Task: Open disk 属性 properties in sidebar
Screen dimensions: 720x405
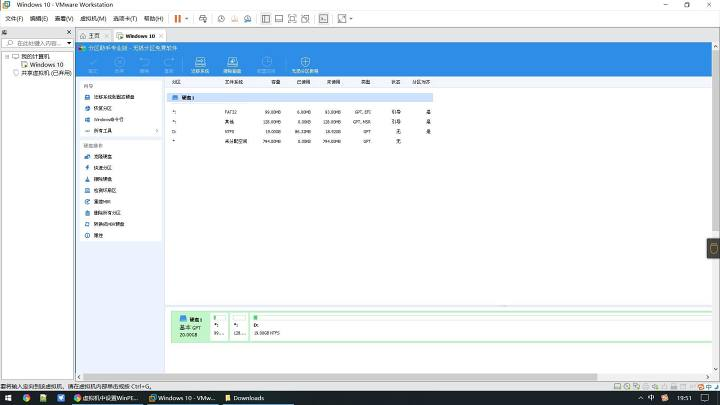Action: tap(94, 236)
